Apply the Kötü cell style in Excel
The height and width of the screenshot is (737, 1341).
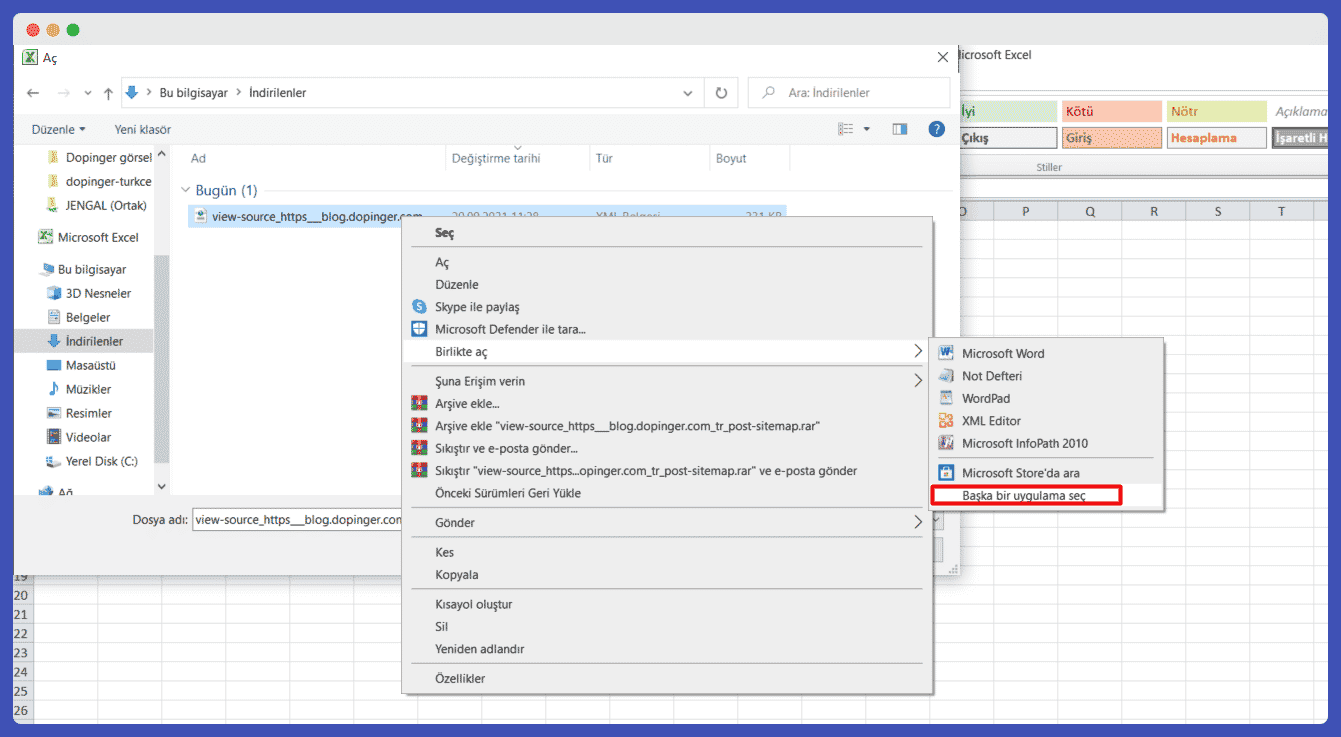(x=1112, y=112)
